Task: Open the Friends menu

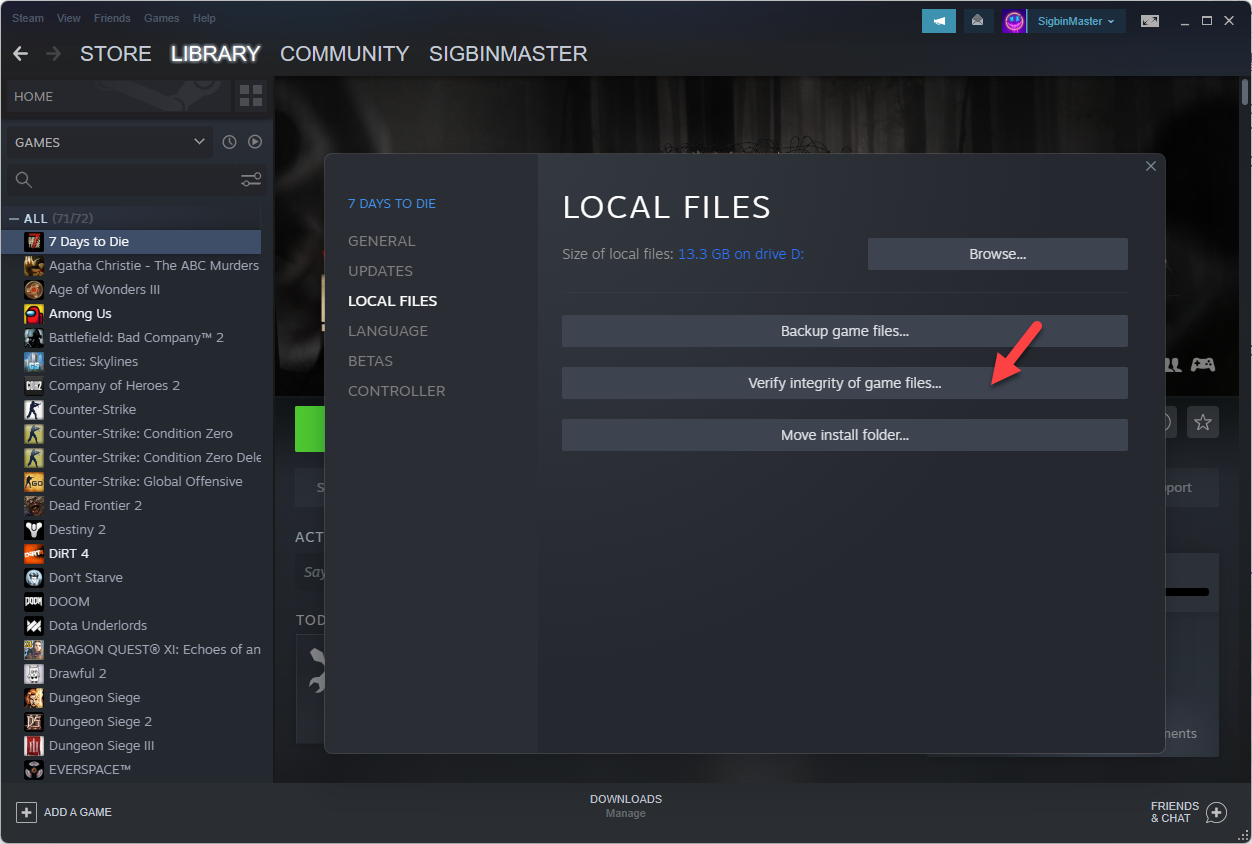Action: pos(112,18)
